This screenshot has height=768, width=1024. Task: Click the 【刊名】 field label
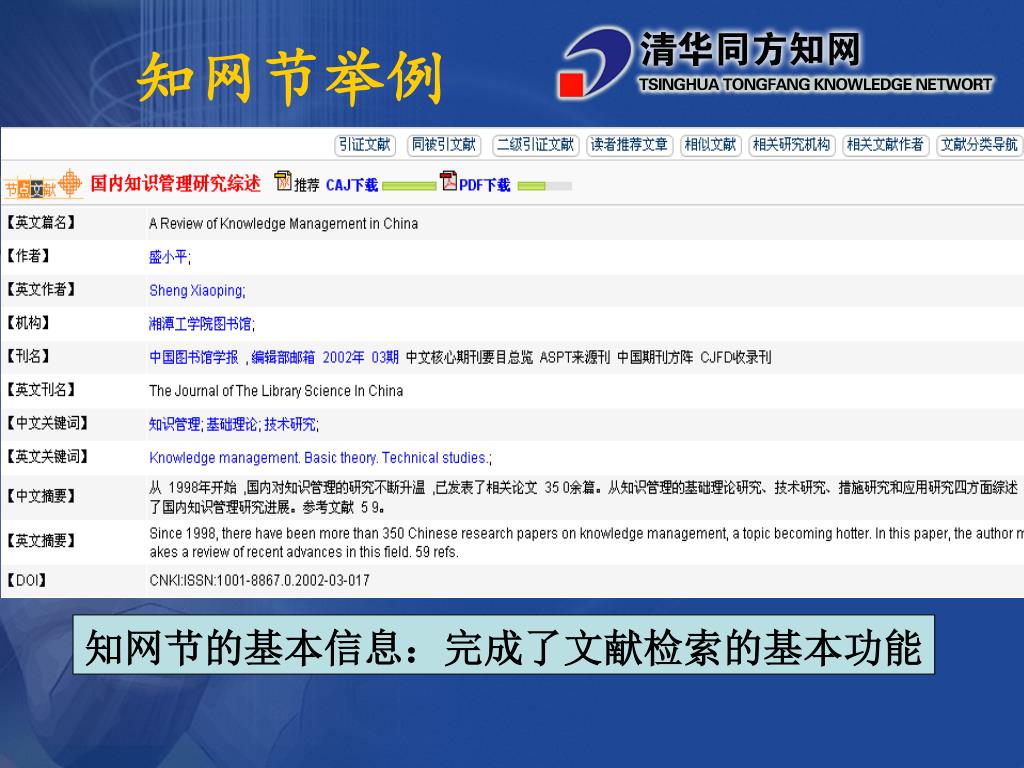pyautogui.click(x=28, y=356)
